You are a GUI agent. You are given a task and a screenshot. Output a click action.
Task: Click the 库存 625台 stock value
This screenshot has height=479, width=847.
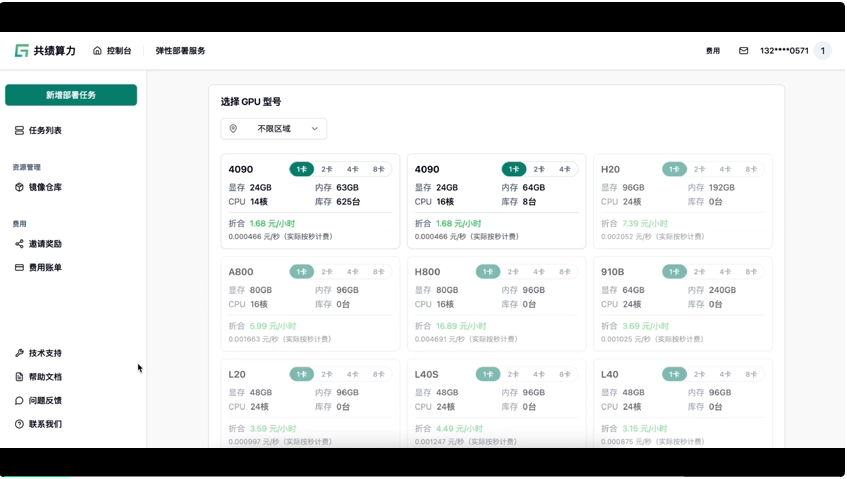click(x=348, y=202)
